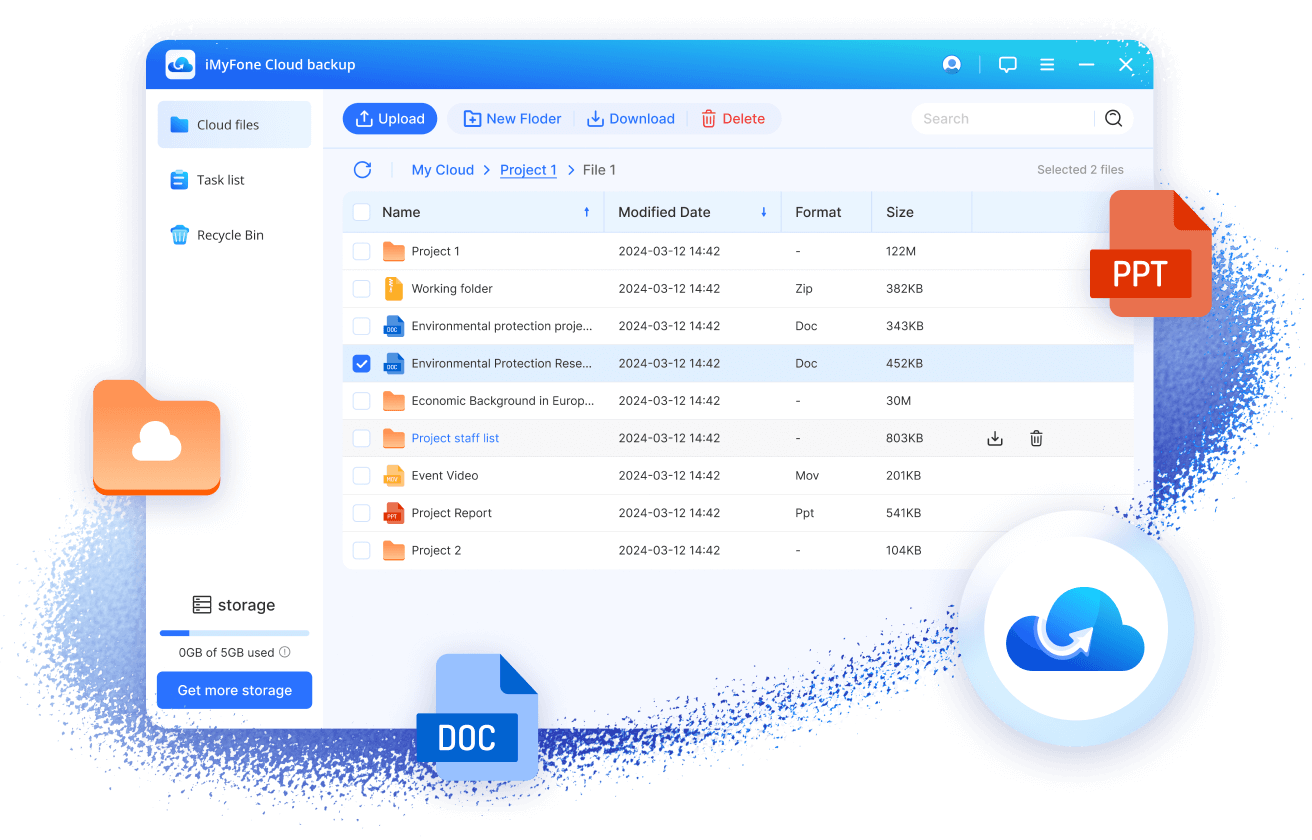Open Cloud files in sidebar
This screenshot has width=1312, height=840.
click(234, 125)
